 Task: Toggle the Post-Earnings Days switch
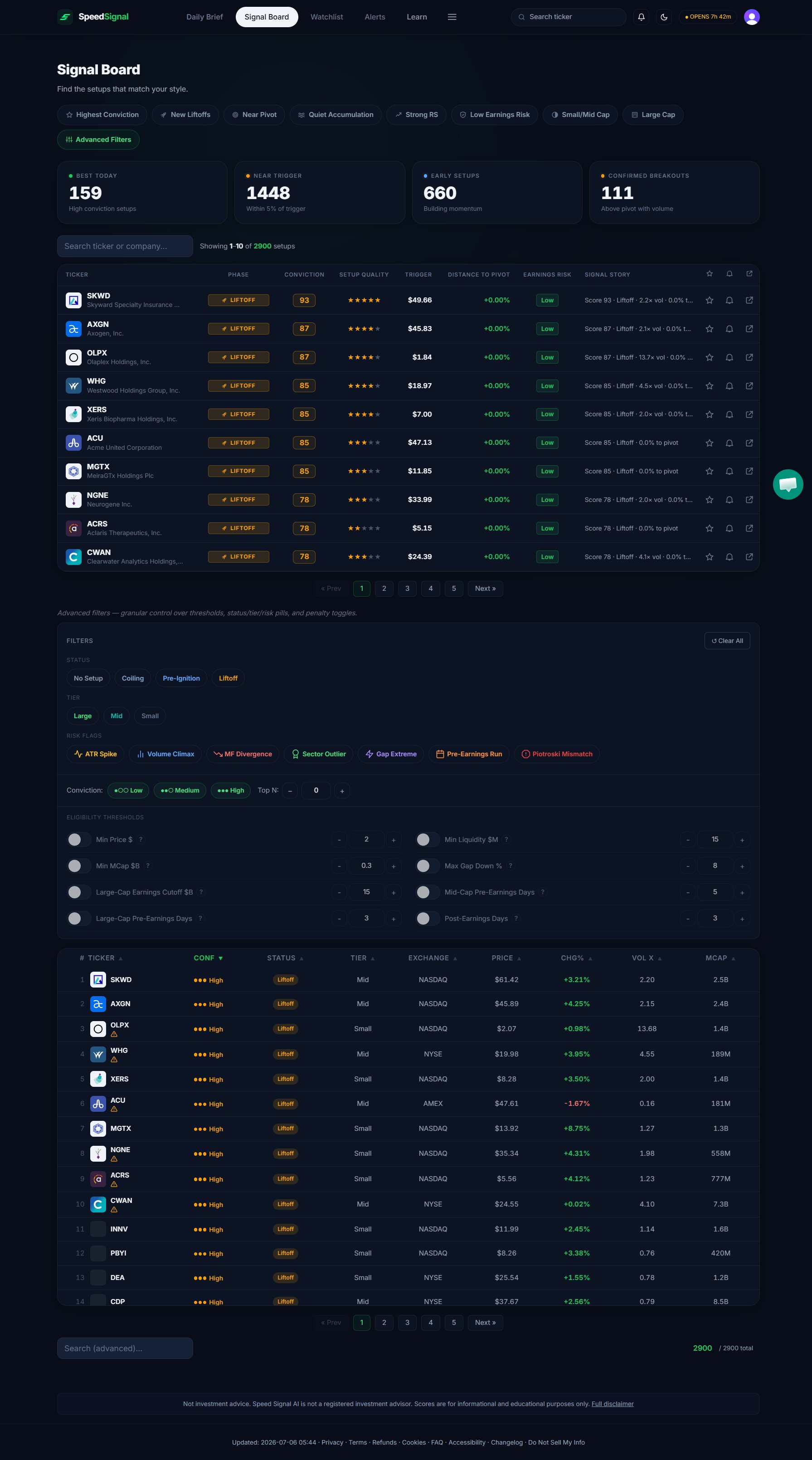pyautogui.click(x=428, y=918)
